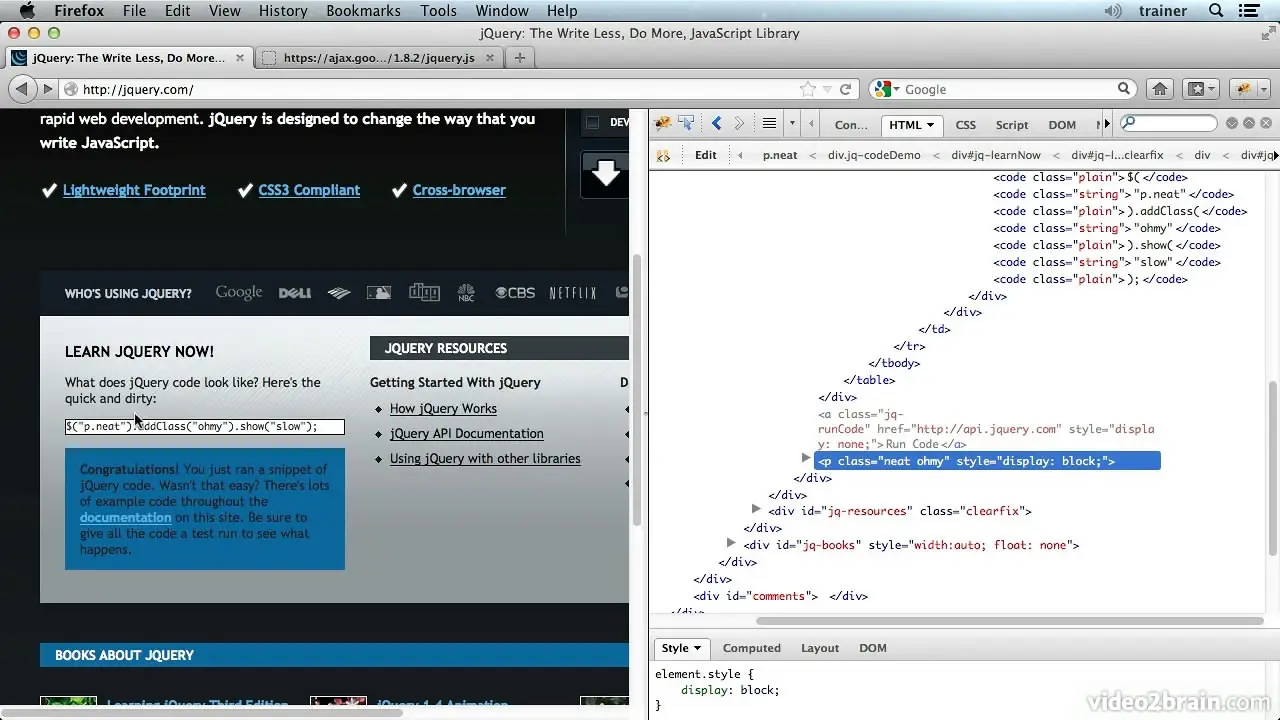This screenshot has height=720, width=1280.
Task: Reload the page with the refresh icon
Action: click(845, 89)
